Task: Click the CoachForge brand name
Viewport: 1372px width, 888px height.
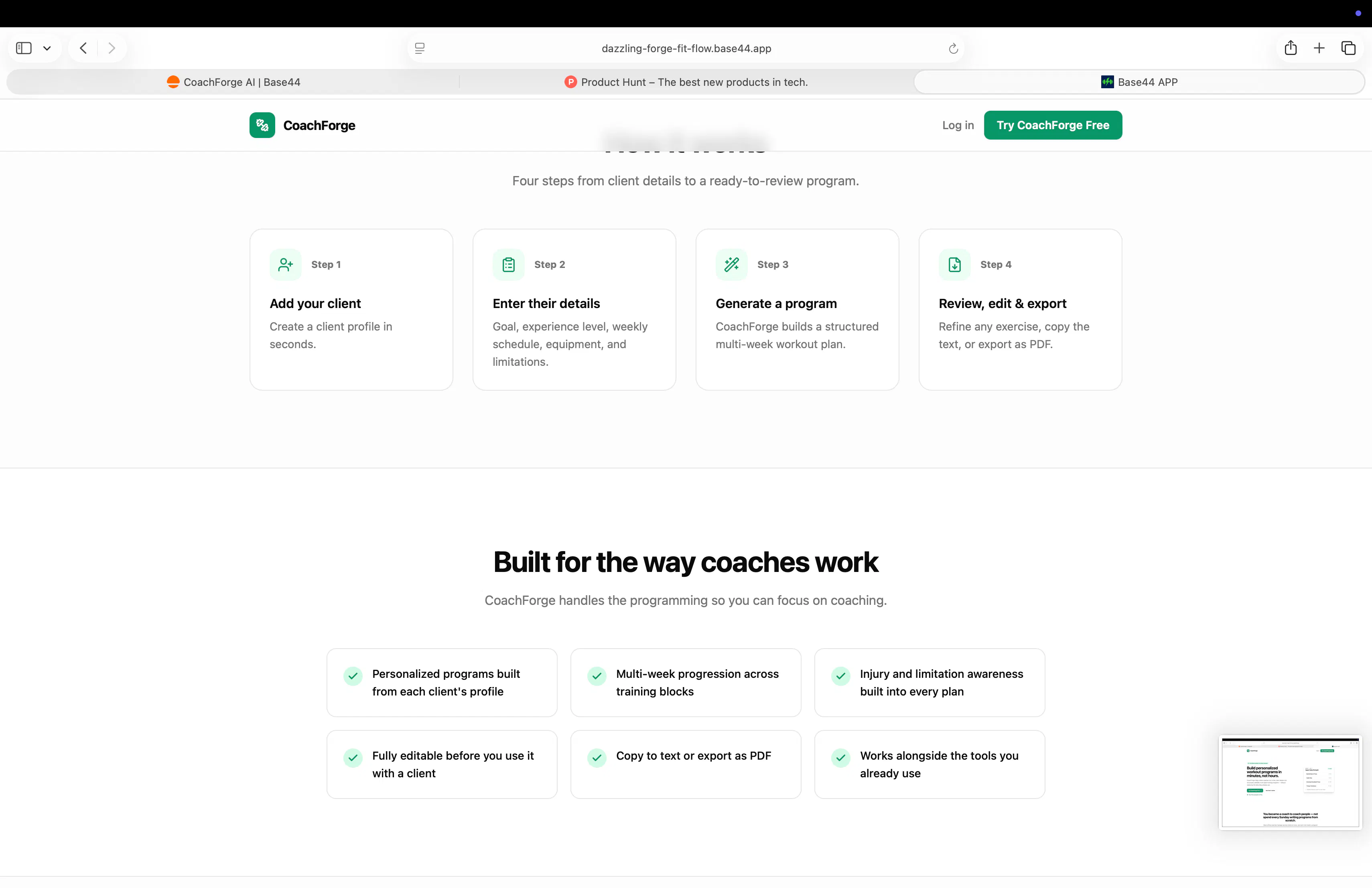Action: [319, 126]
